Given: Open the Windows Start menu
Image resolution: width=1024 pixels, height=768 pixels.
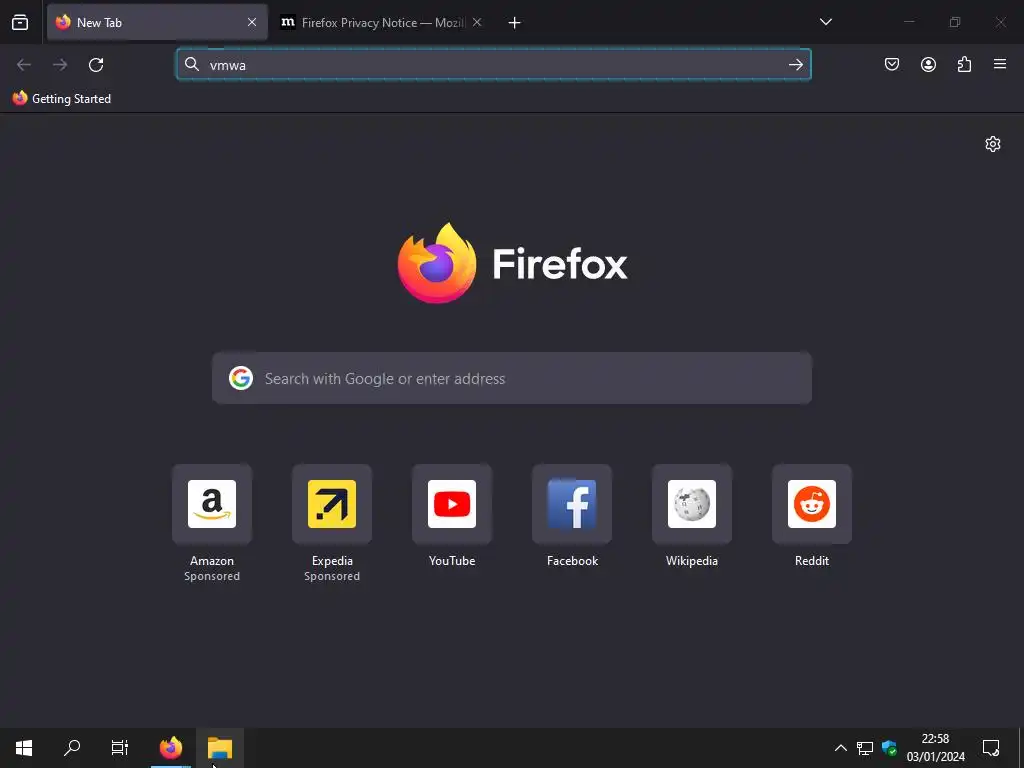Looking at the screenshot, I should [24, 748].
